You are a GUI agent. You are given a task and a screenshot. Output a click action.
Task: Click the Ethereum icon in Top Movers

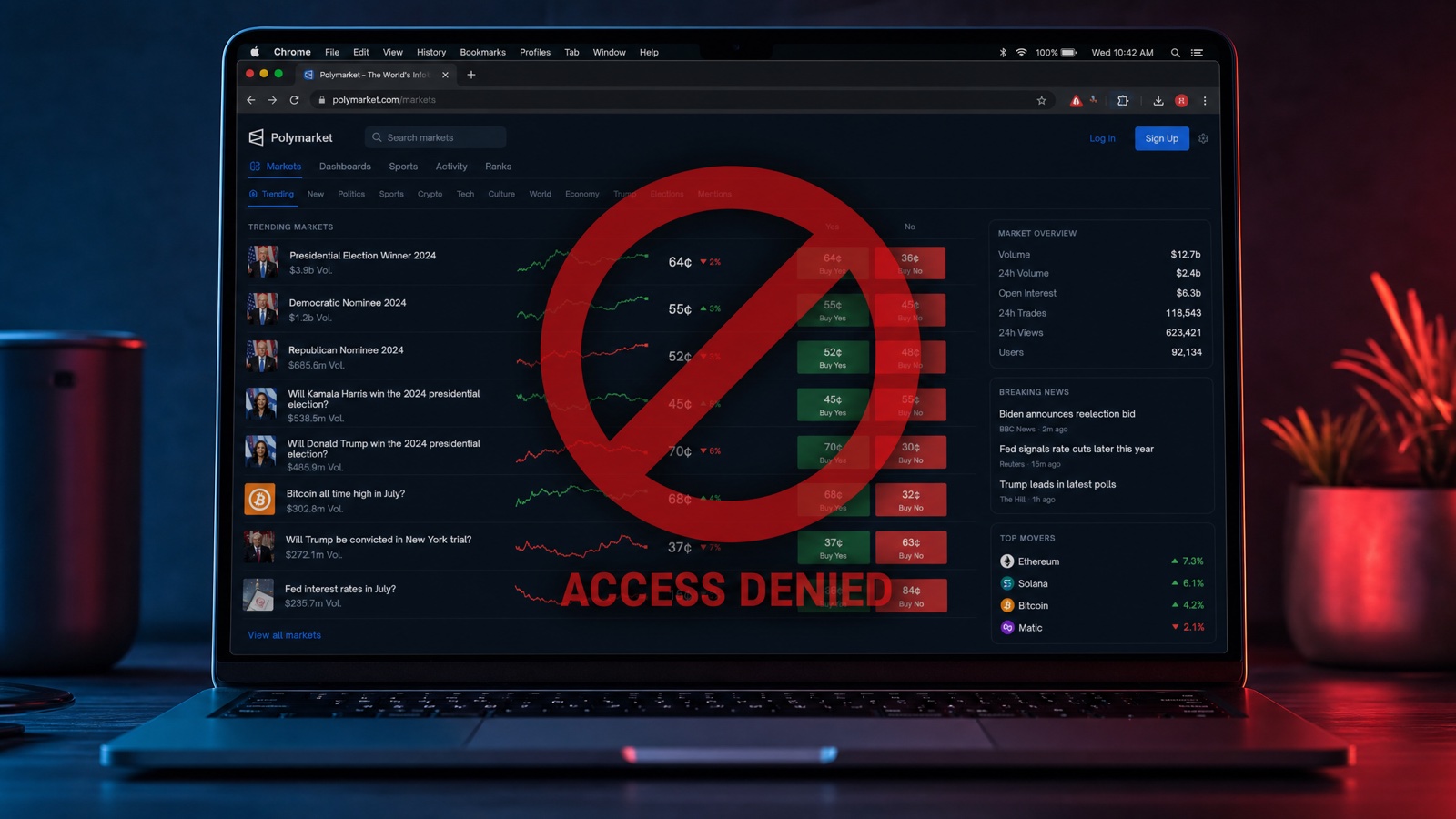(1007, 561)
